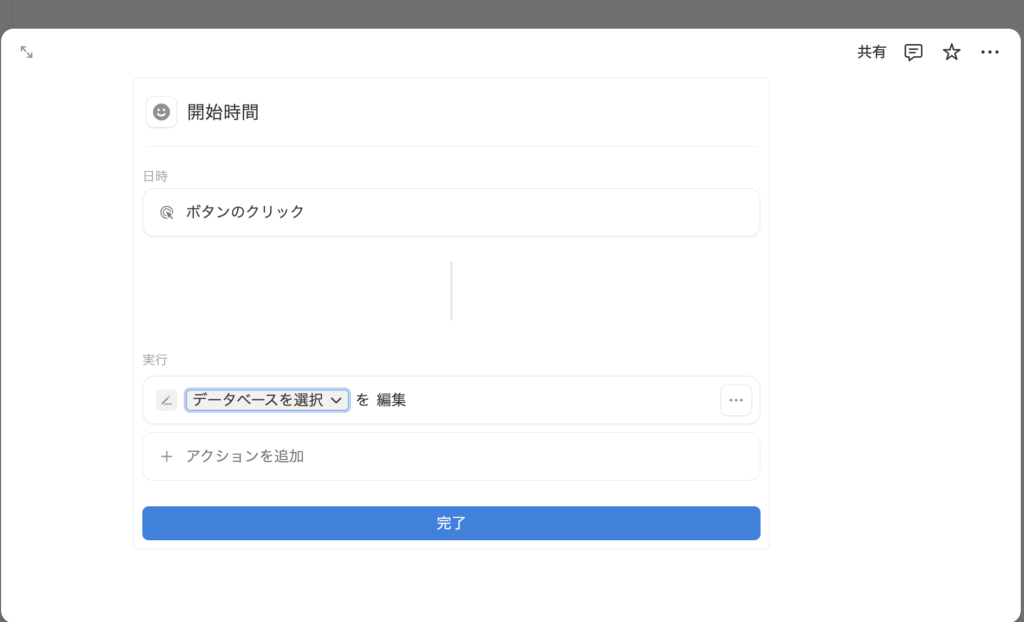Click the cursor-click trigger icon
This screenshot has height=622, width=1024.
point(167,212)
